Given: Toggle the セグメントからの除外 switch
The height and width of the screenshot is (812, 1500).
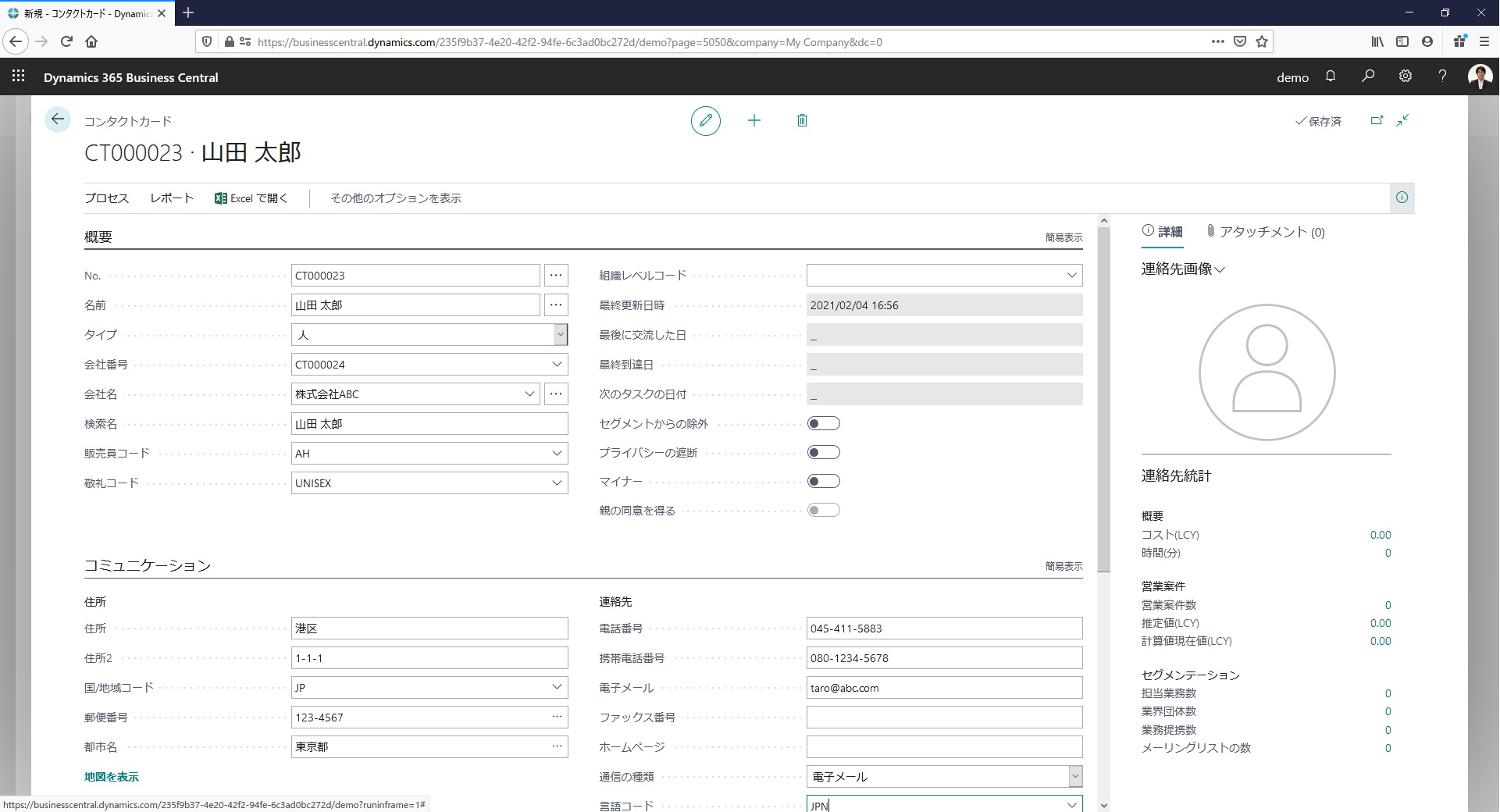Looking at the screenshot, I should tap(823, 423).
